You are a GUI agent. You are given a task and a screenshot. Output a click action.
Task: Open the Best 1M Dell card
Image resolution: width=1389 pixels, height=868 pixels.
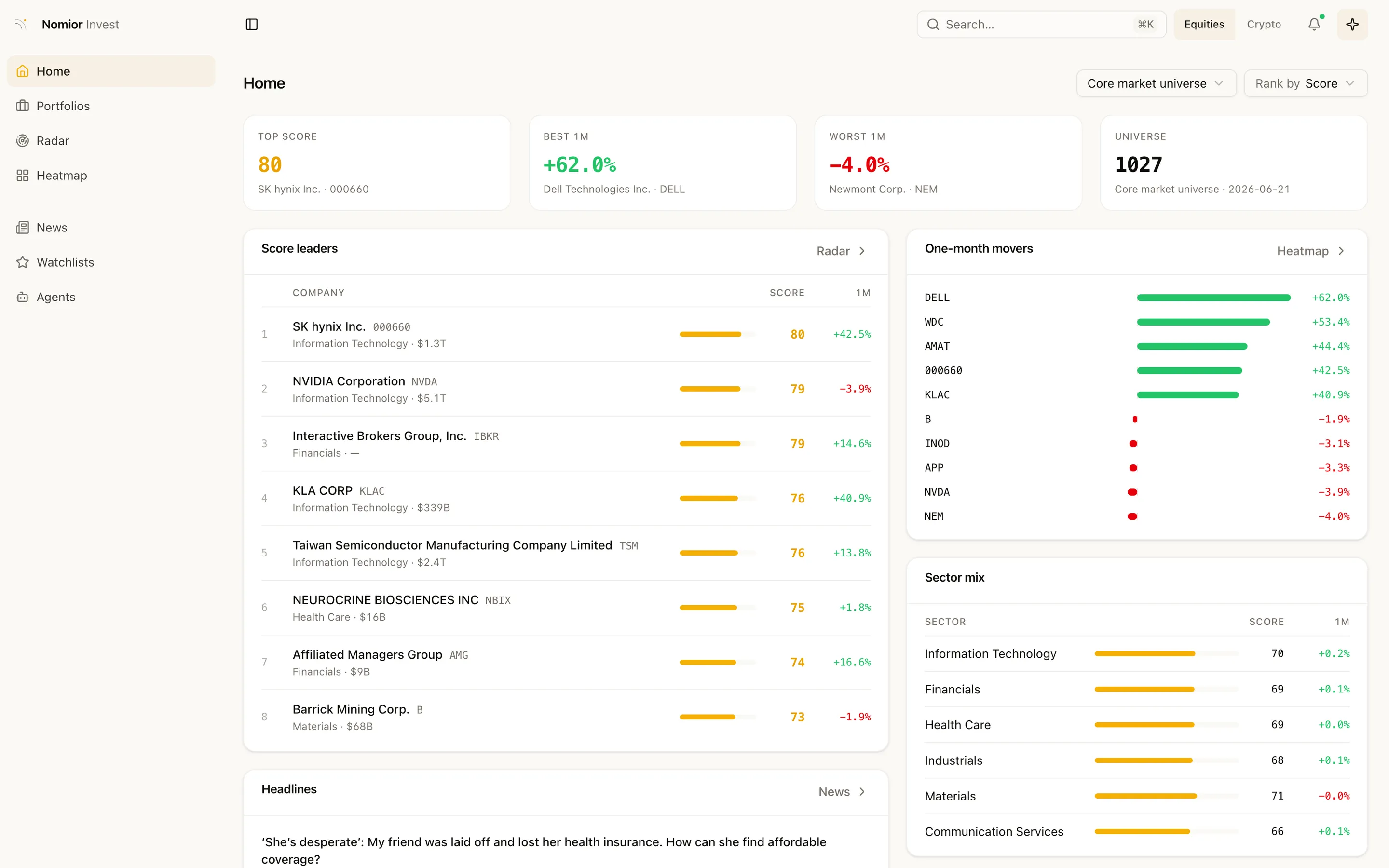coord(662,163)
